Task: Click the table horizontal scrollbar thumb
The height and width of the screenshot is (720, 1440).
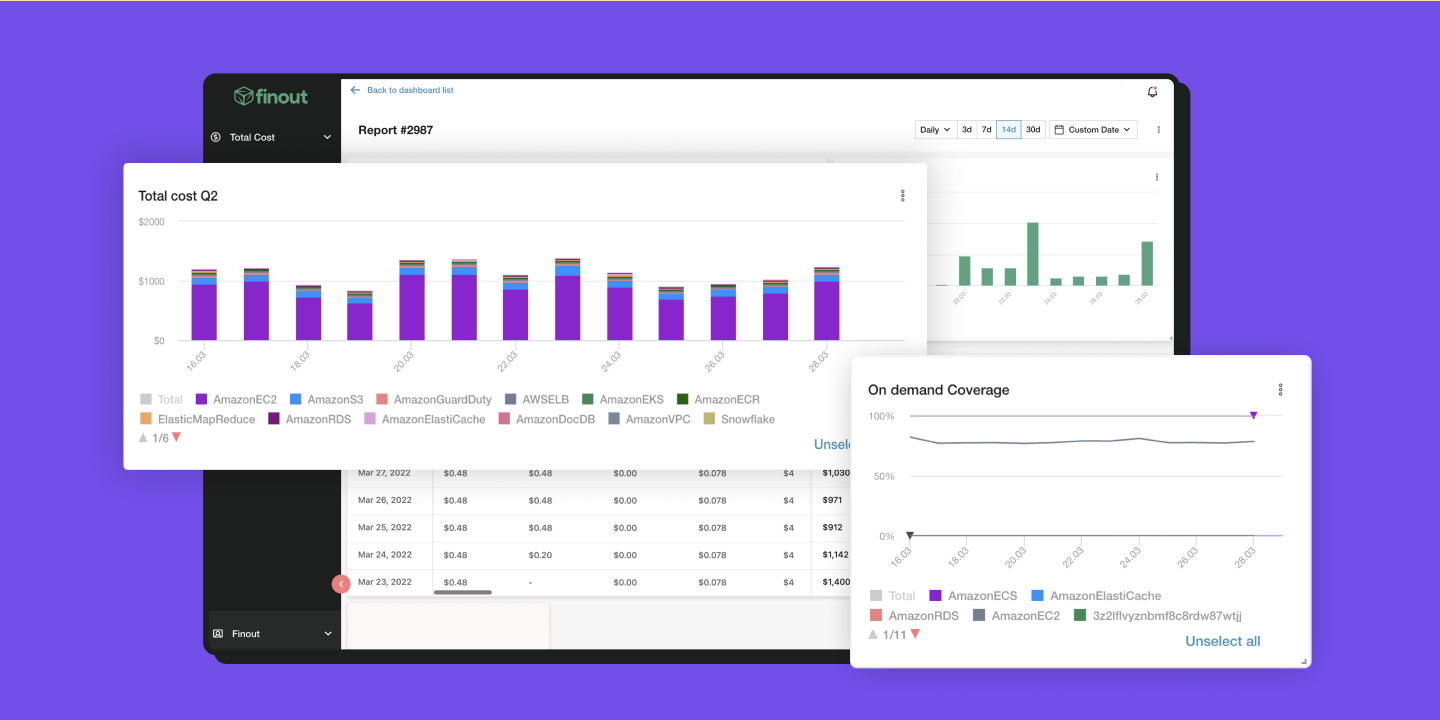Action: pos(462,593)
